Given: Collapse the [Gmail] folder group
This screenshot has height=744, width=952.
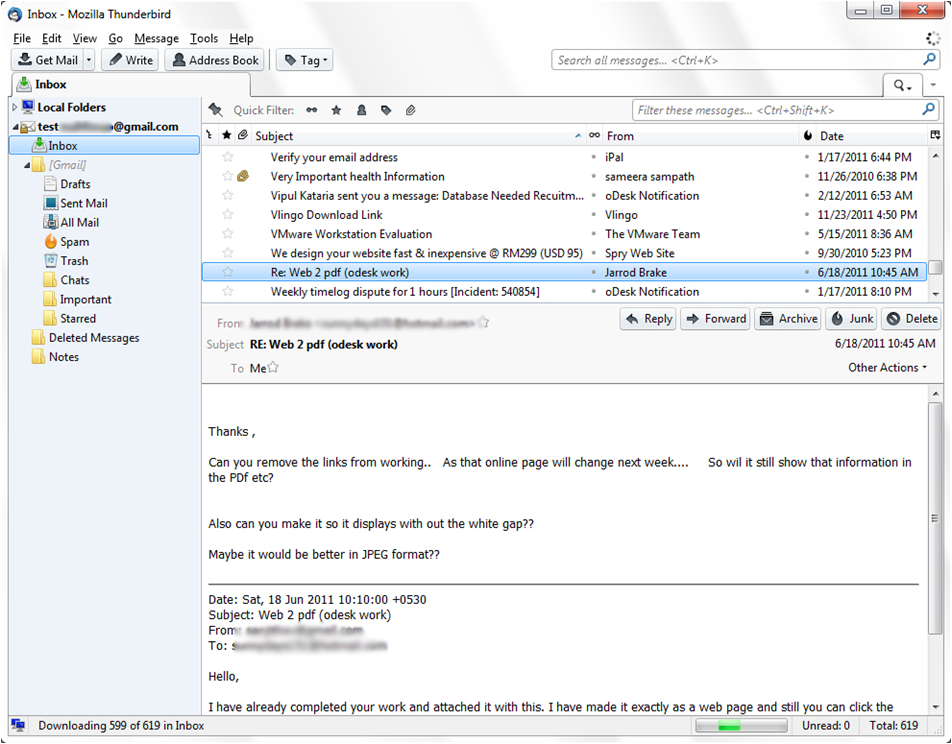Looking at the screenshot, I should (27, 165).
